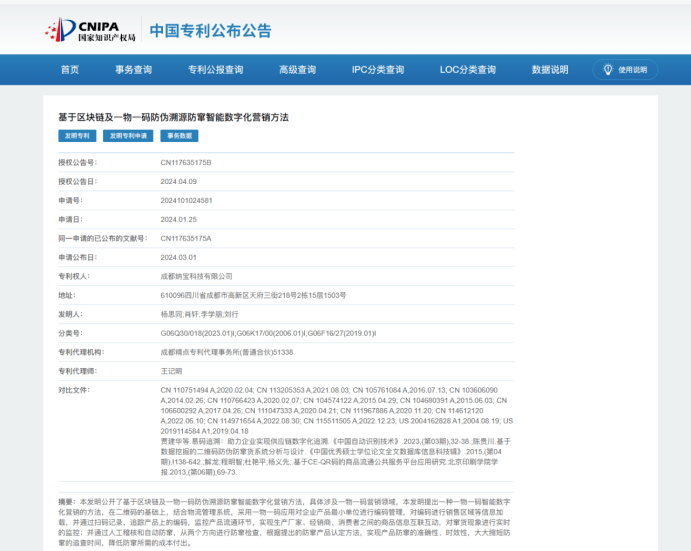Click the 事务数据 button
The height and width of the screenshot is (551, 691).
coord(179,136)
